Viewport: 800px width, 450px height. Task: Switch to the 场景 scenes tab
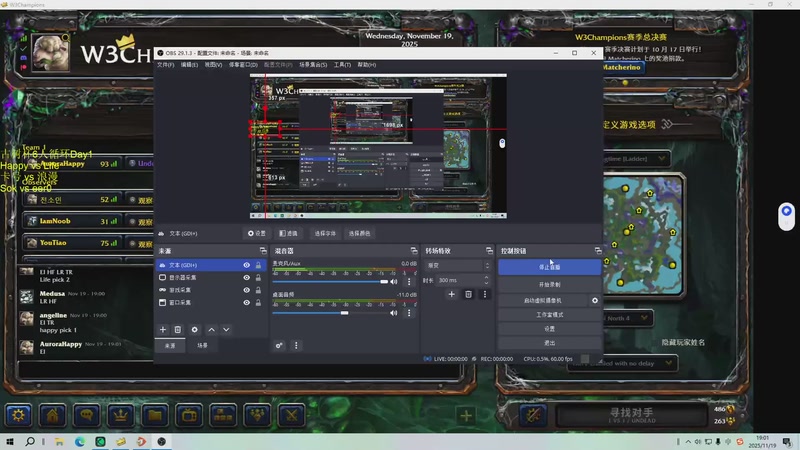(x=203, y=345)
